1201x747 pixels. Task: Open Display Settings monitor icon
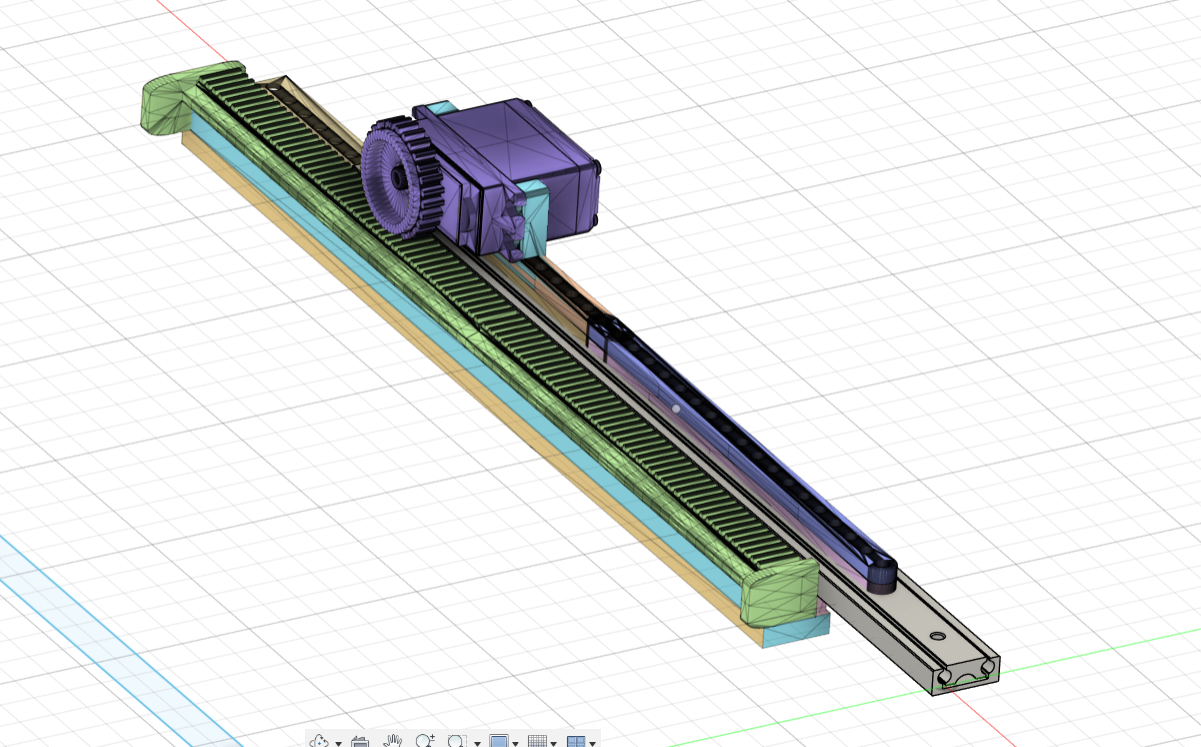coord(499,741)
